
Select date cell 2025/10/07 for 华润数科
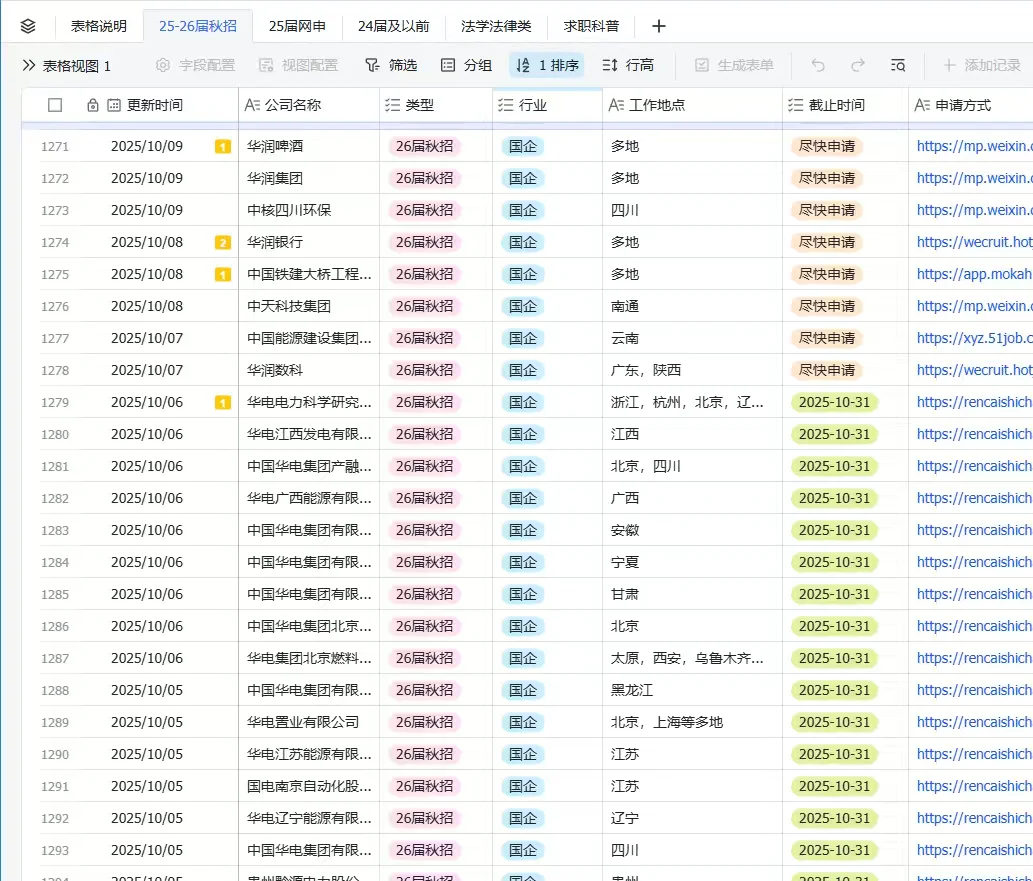tap(147, 370)
